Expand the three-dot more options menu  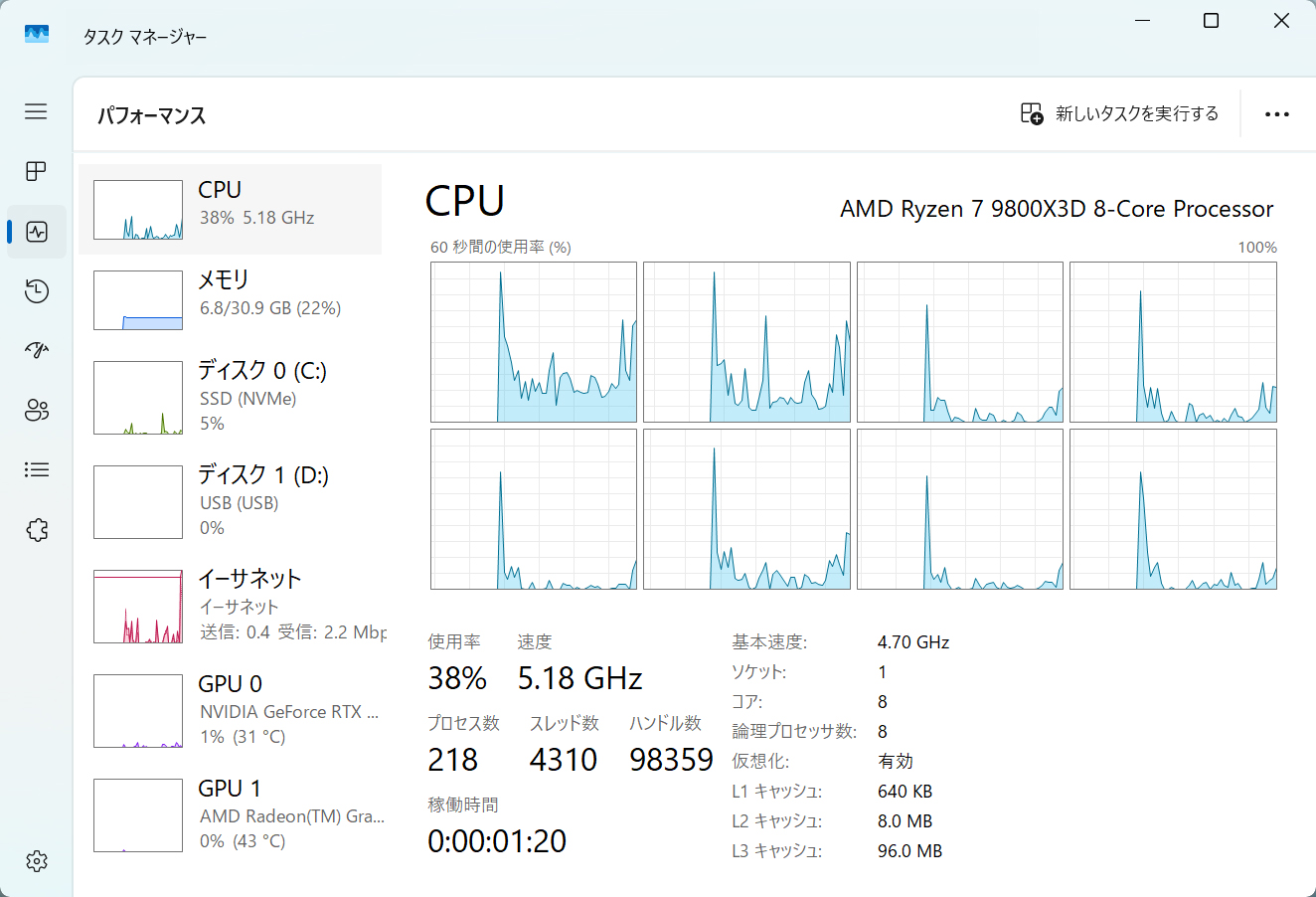(1277, 114)
